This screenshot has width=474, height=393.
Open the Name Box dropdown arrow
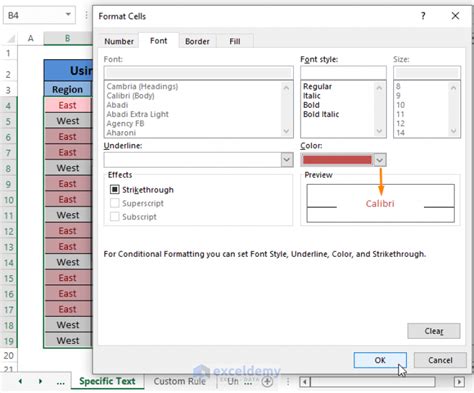tap(68, 15)
